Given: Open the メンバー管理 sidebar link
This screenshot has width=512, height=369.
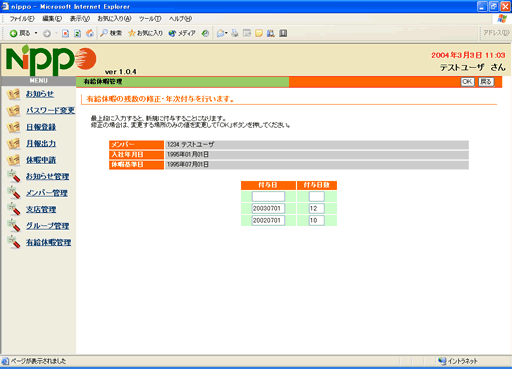Looking at the screenshot, I should click(x=47, y=193).
